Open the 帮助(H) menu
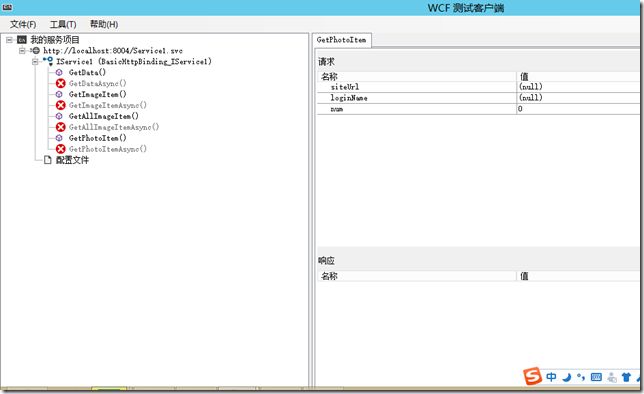The image size is (644, 394). (x=104, y=24)
